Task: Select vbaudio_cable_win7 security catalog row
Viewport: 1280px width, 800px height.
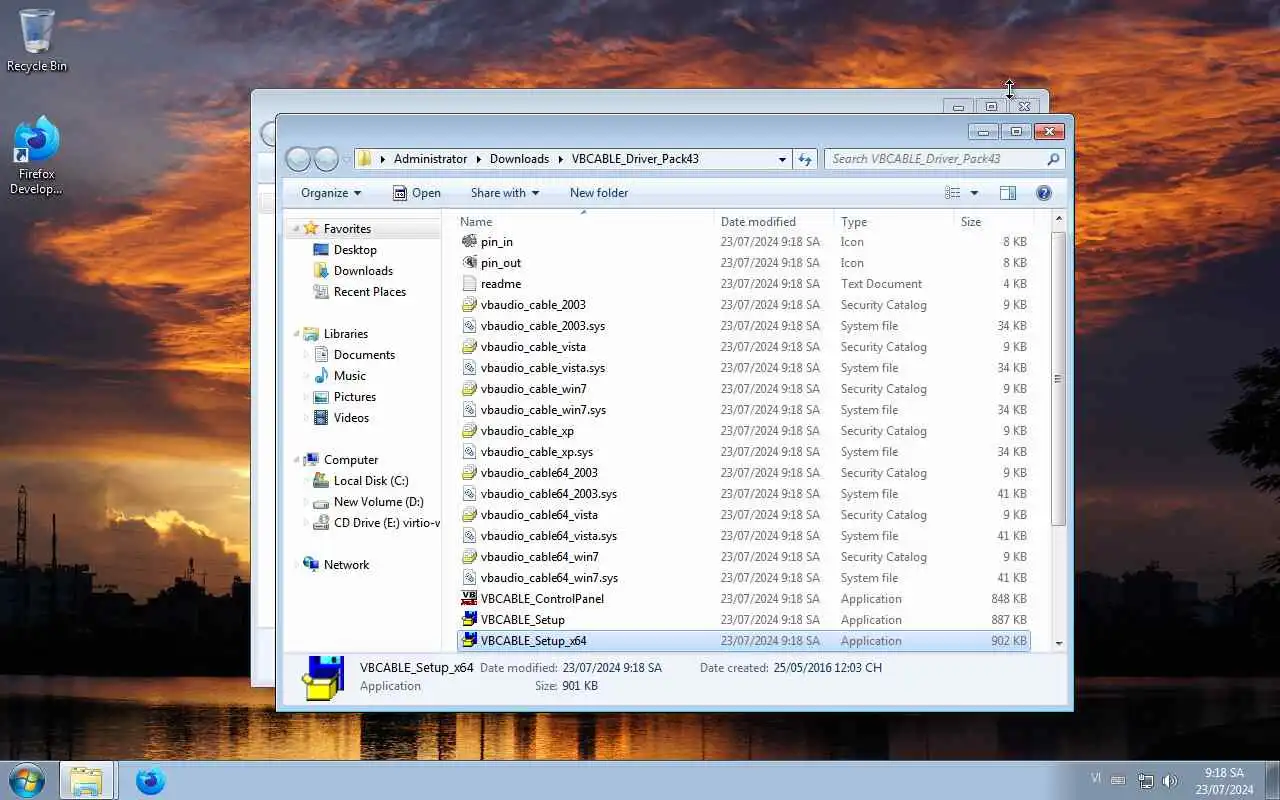Action: click(743, 389)
